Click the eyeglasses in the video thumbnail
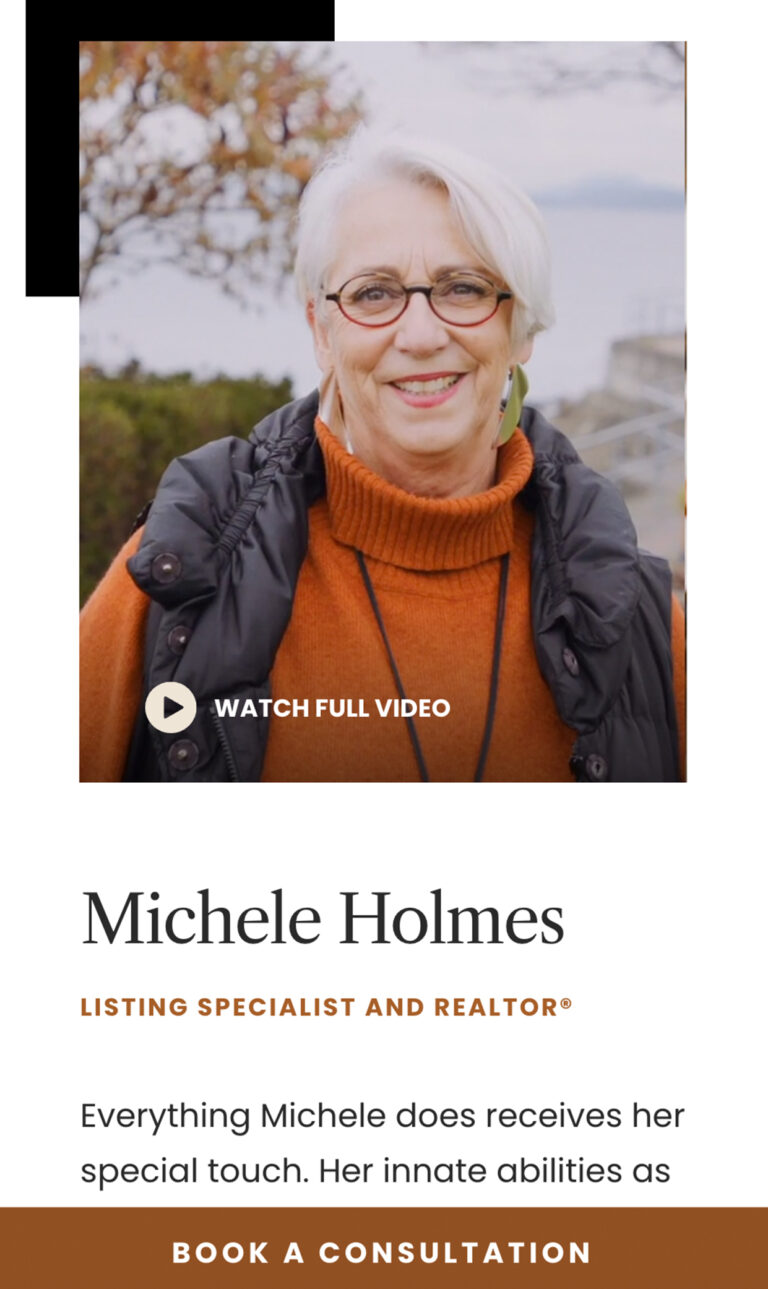The width and height of the screenshot is (768, 1289). click(x=418, y=298)
